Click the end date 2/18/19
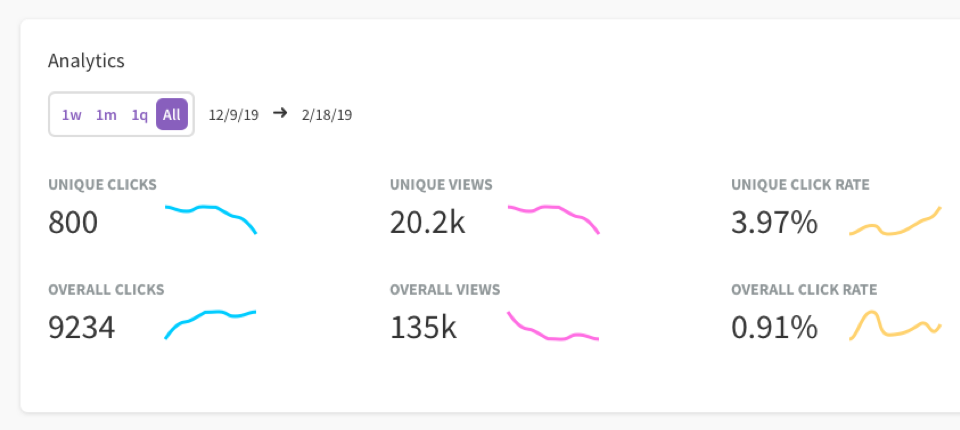960x430 pixels. pyautogui.click(x=327, y=115)
